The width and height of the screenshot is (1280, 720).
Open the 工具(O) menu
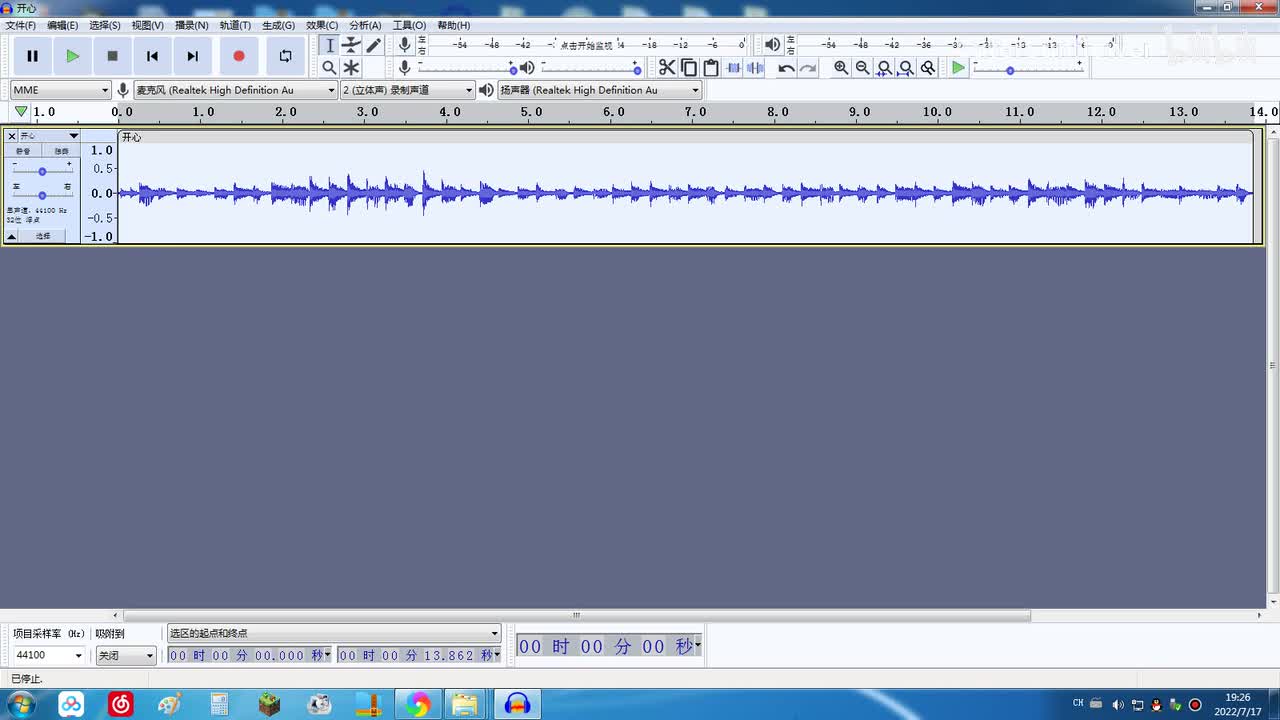coord(409,25)
